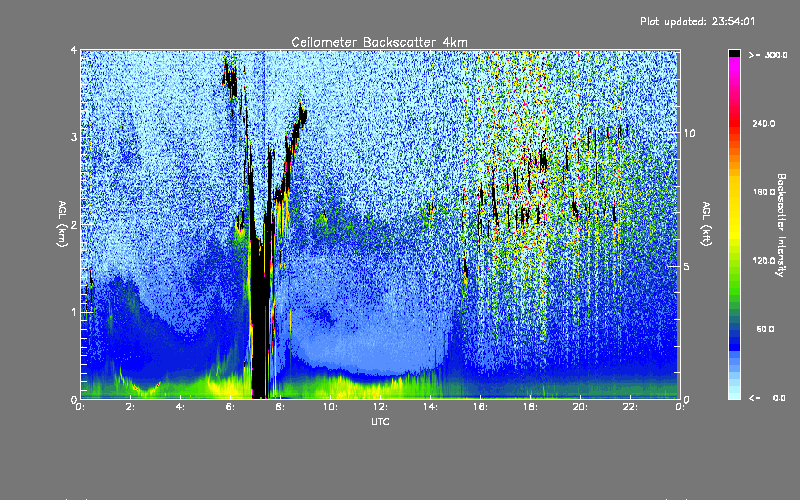Image resolution: width=800 pixels, height=500 pixels.
Task: Click the '>= 300.0' colorbar value
Action: pos(768,55)
